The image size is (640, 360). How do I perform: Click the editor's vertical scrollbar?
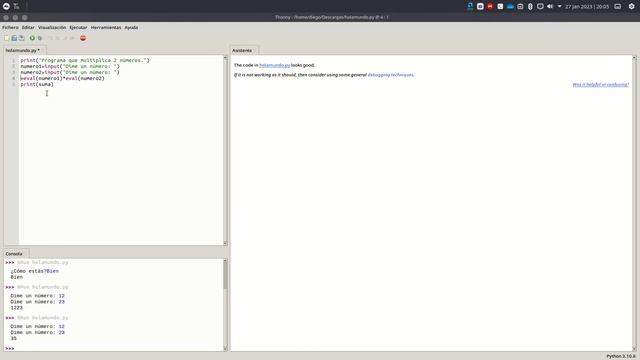click(x=225, y=150)
